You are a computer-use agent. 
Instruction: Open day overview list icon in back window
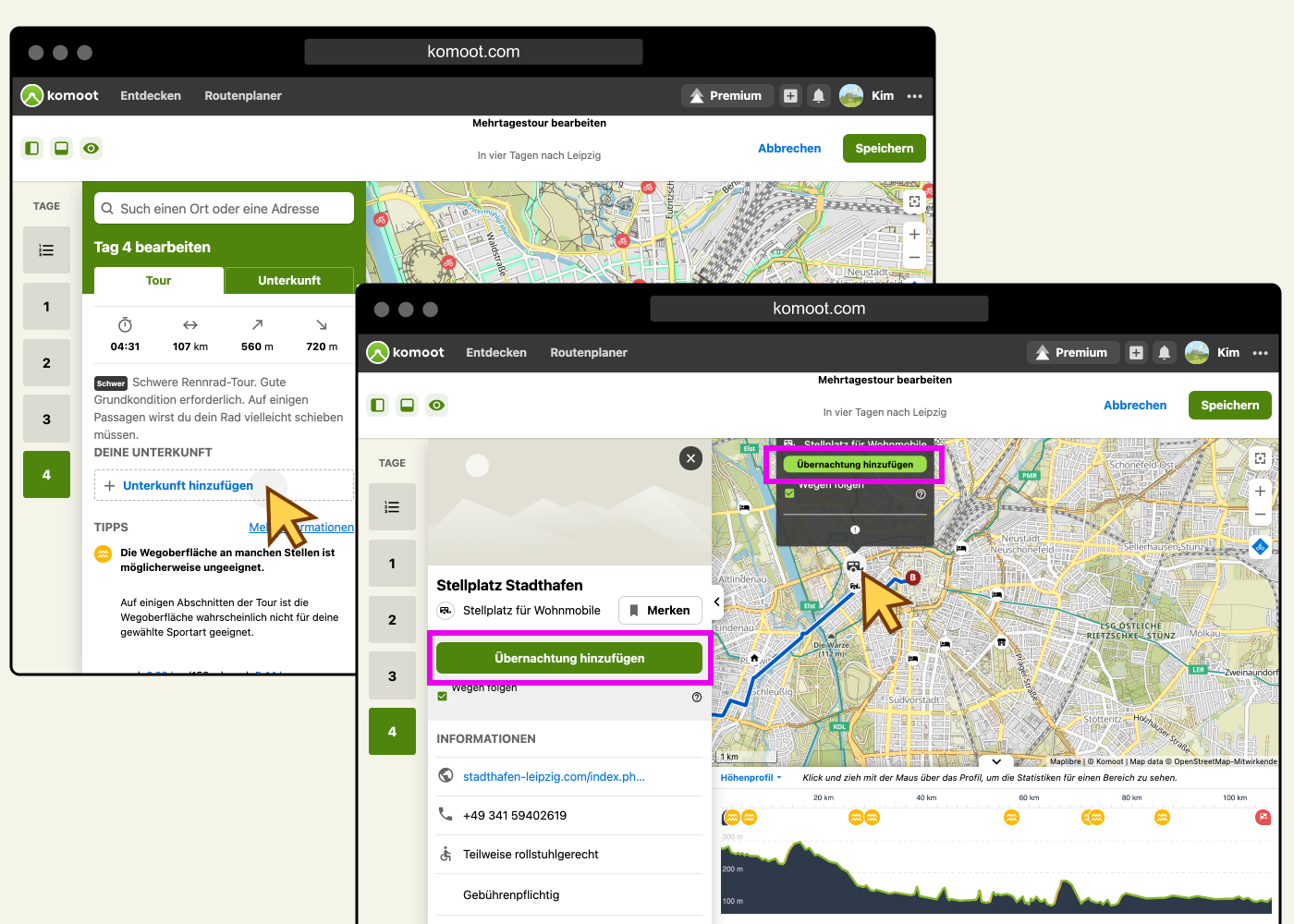tap(46, 250)
